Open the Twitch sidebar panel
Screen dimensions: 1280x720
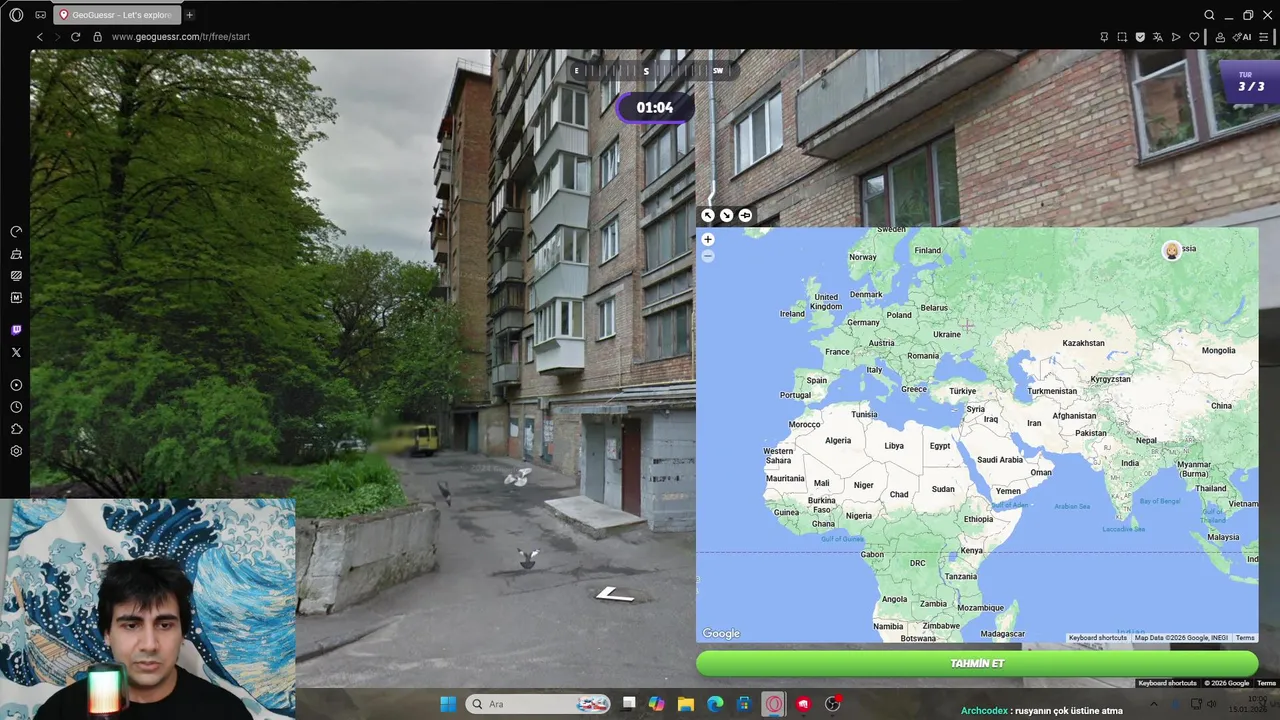coord(16,330)
